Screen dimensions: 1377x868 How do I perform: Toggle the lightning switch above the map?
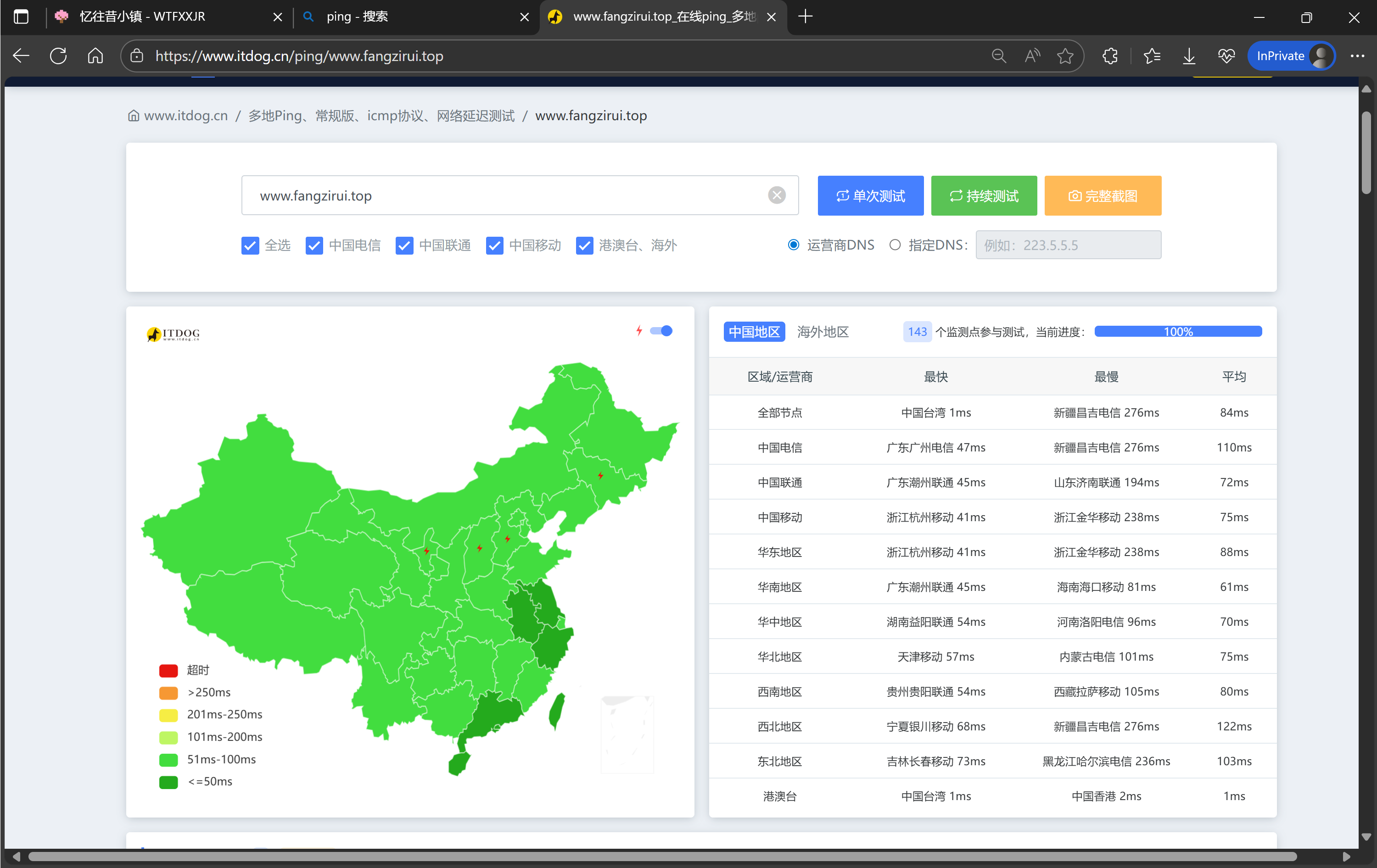pyautogui.click(x=661, y=331)
